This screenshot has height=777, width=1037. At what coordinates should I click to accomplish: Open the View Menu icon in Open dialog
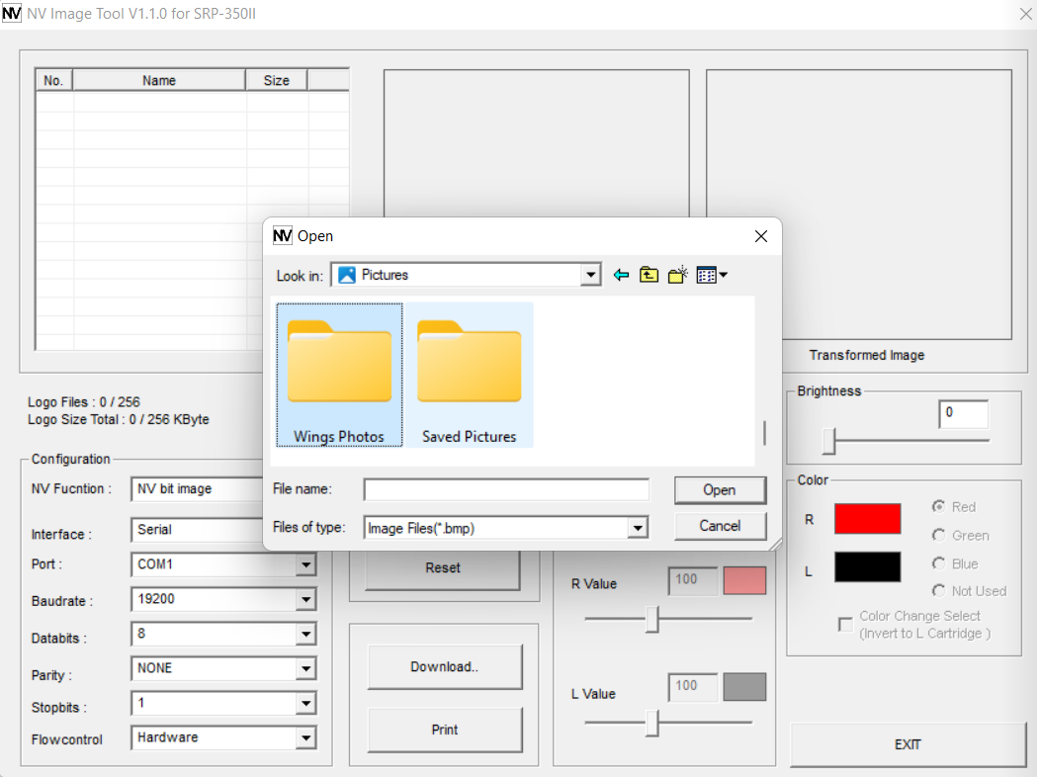[712, 275]
